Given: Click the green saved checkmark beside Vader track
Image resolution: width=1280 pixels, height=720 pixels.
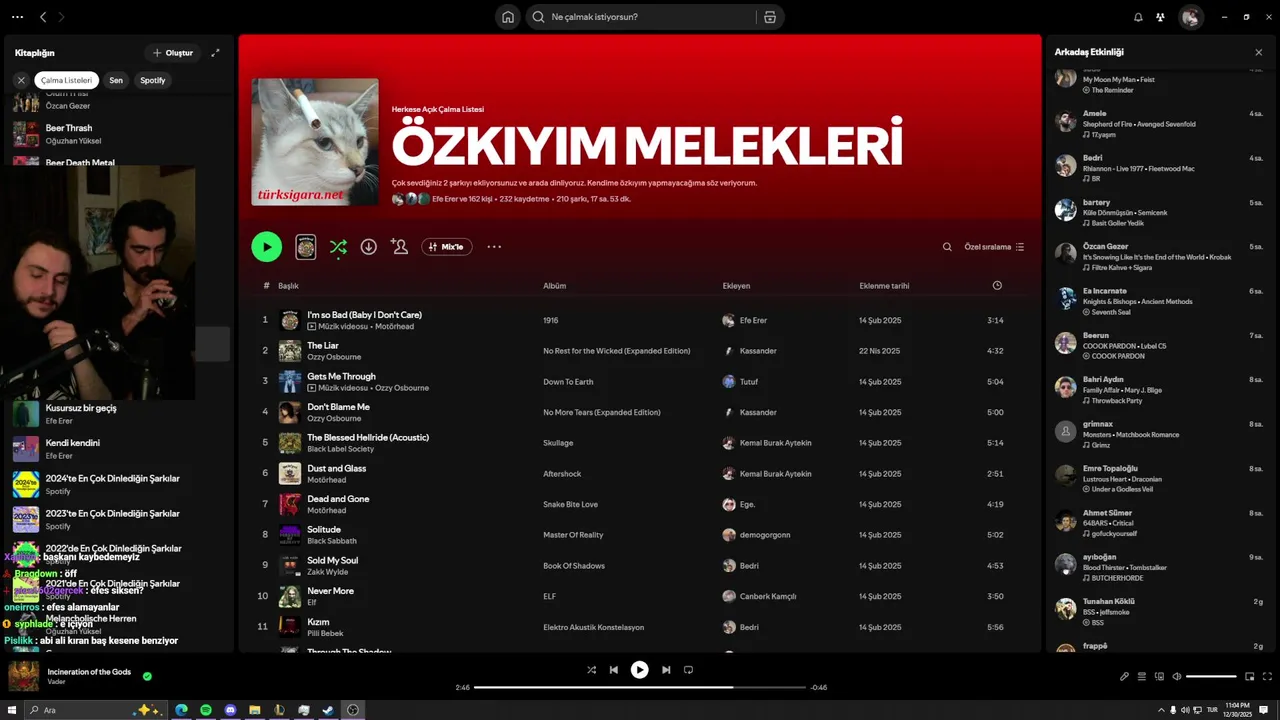Looking at the screenshot, I should (x=147, y=676).
